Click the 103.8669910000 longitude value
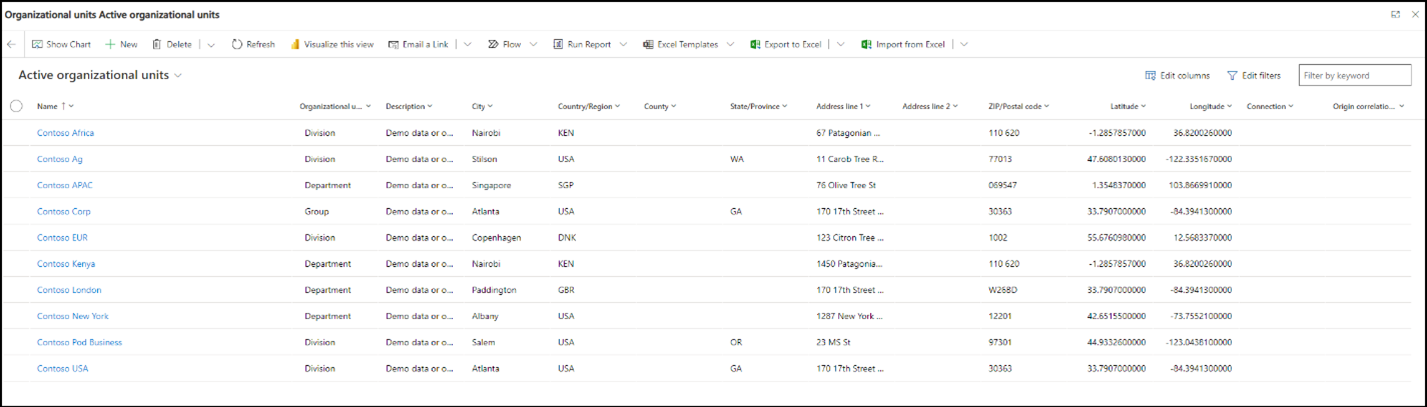 tap(1199, 185)
